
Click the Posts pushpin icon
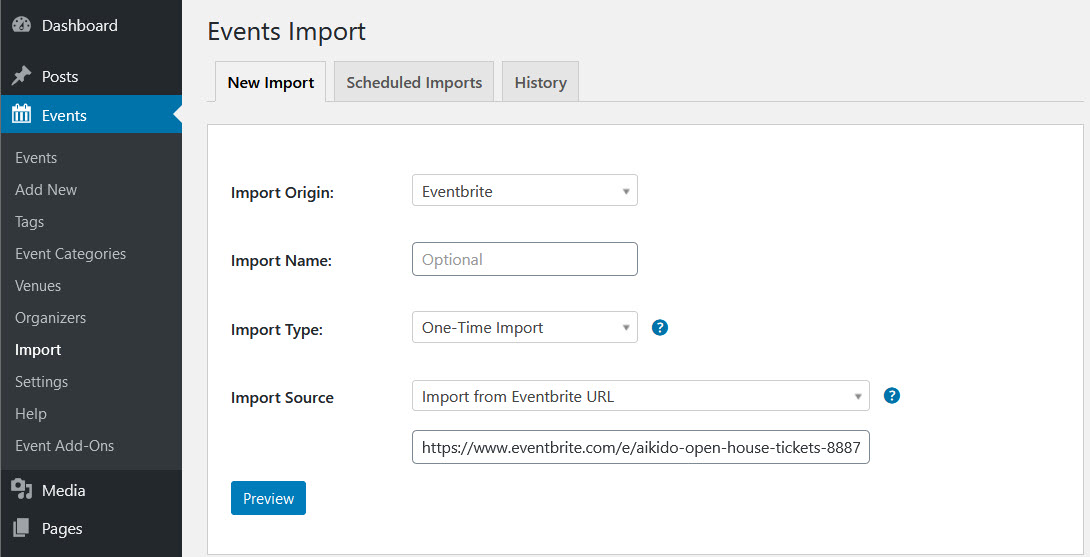click(x=21, y=77)
